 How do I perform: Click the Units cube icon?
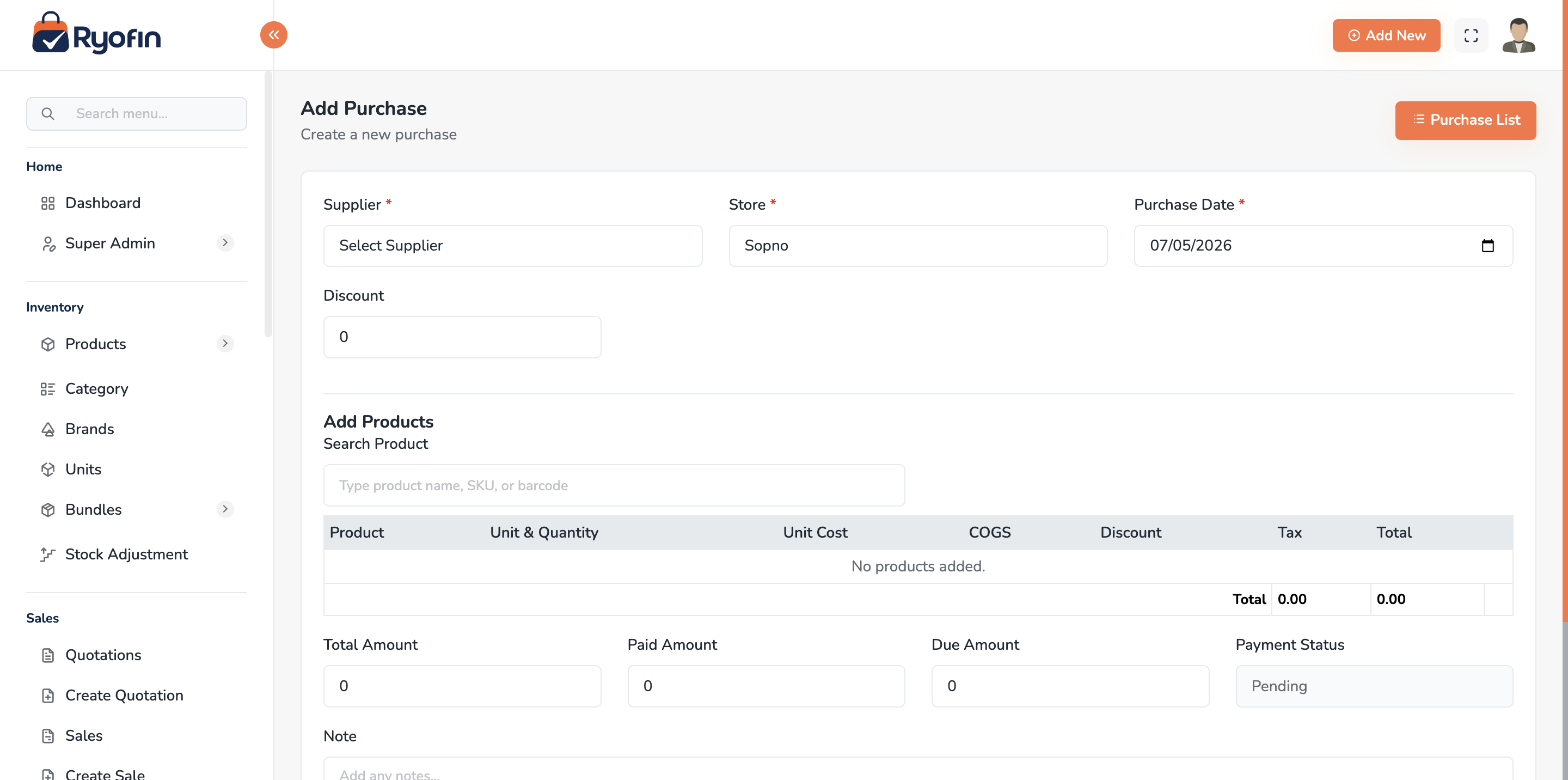pos(48,470)
